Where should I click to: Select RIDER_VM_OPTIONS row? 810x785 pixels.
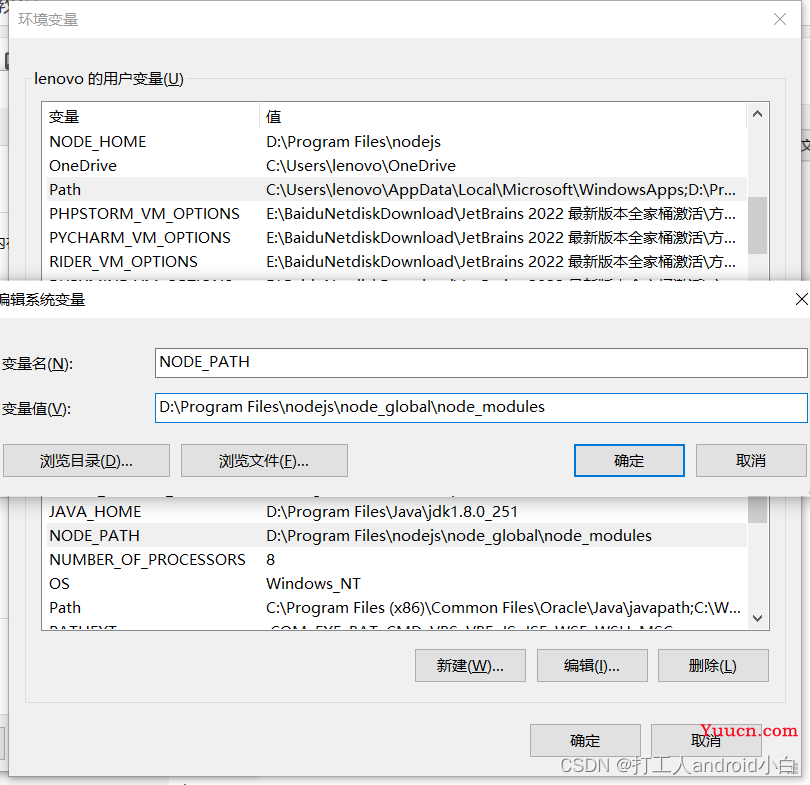397,262
